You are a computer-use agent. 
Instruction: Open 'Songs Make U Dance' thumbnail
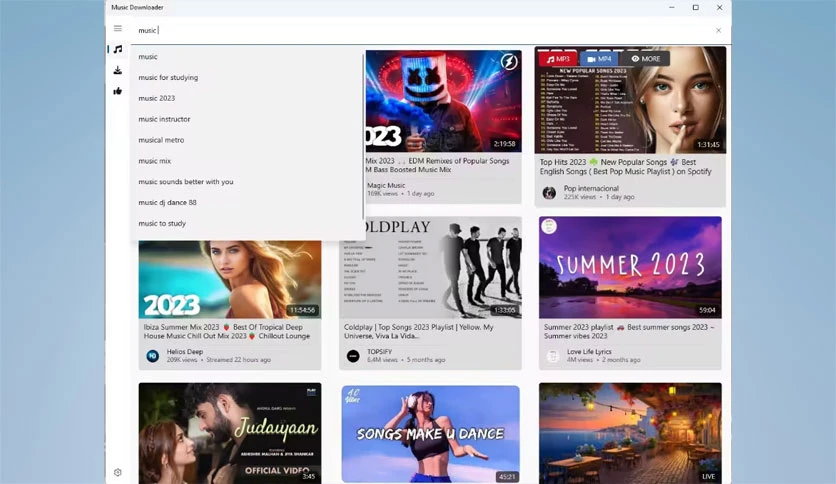[x=430, y=434]
